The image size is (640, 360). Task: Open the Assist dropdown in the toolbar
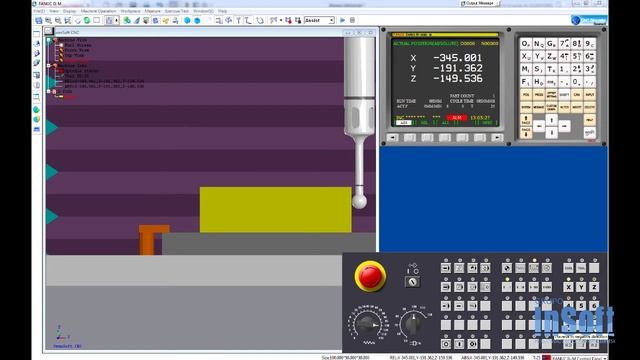[x=319, y=20]
